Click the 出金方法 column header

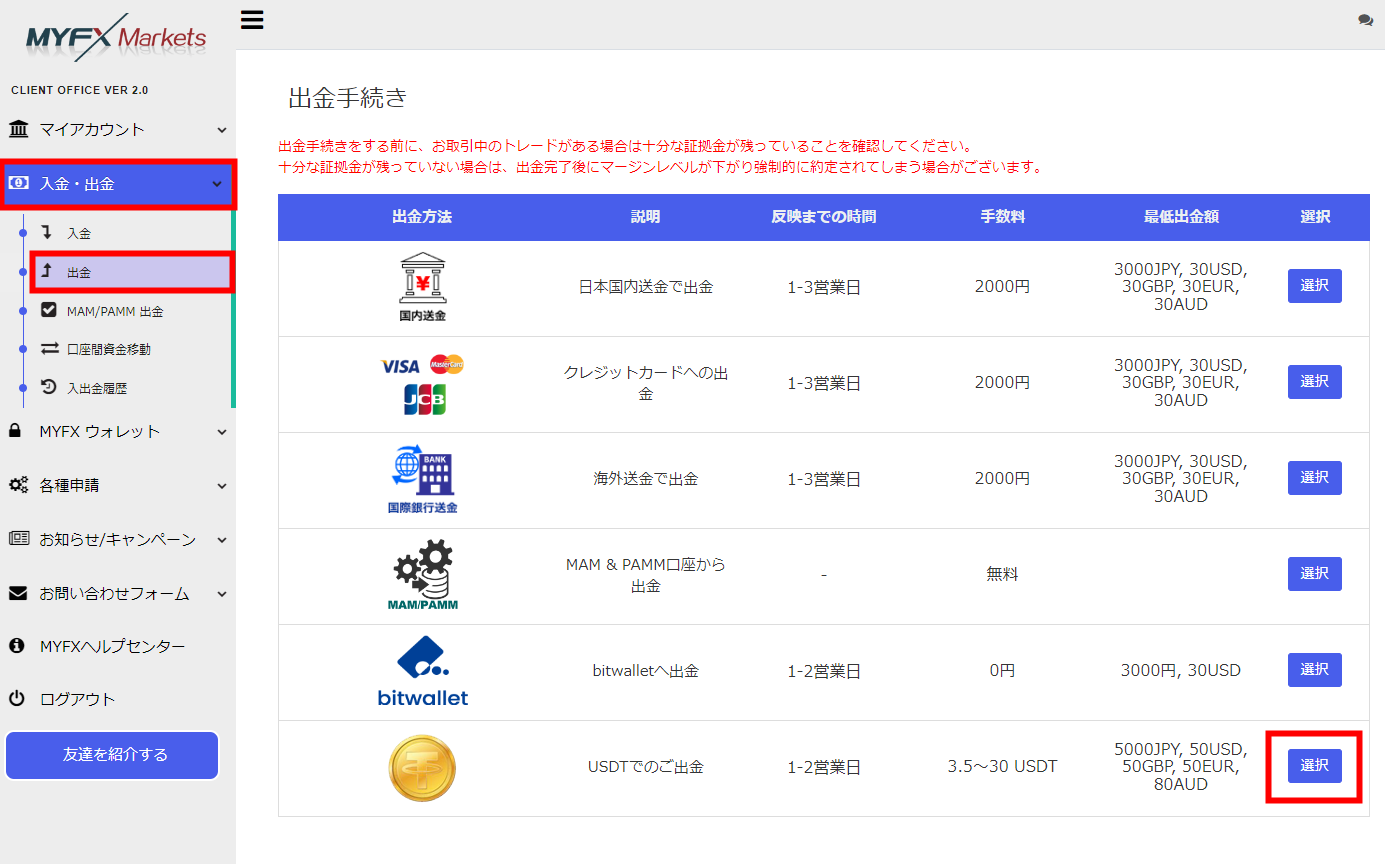(x=422, y=216)
